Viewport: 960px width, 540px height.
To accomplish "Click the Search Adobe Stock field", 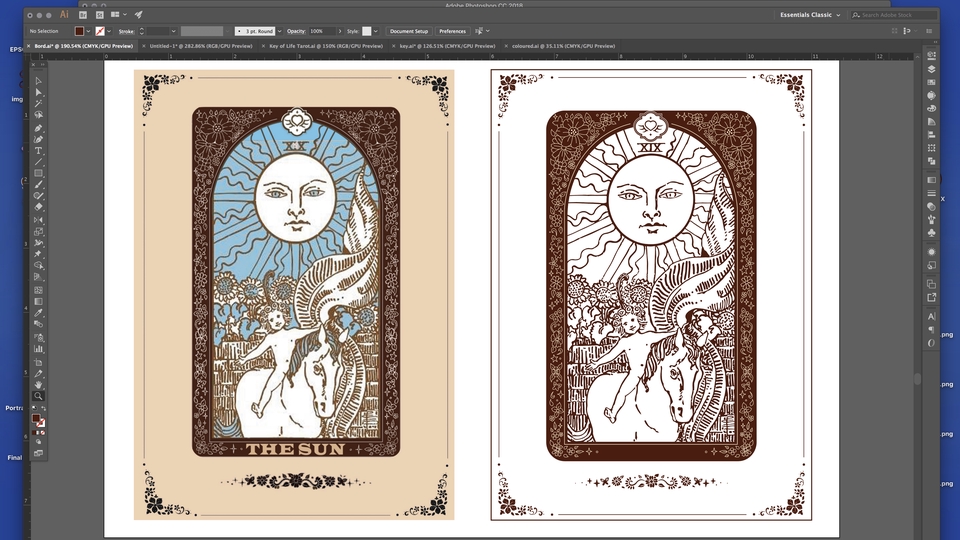I will pos(894,15).
